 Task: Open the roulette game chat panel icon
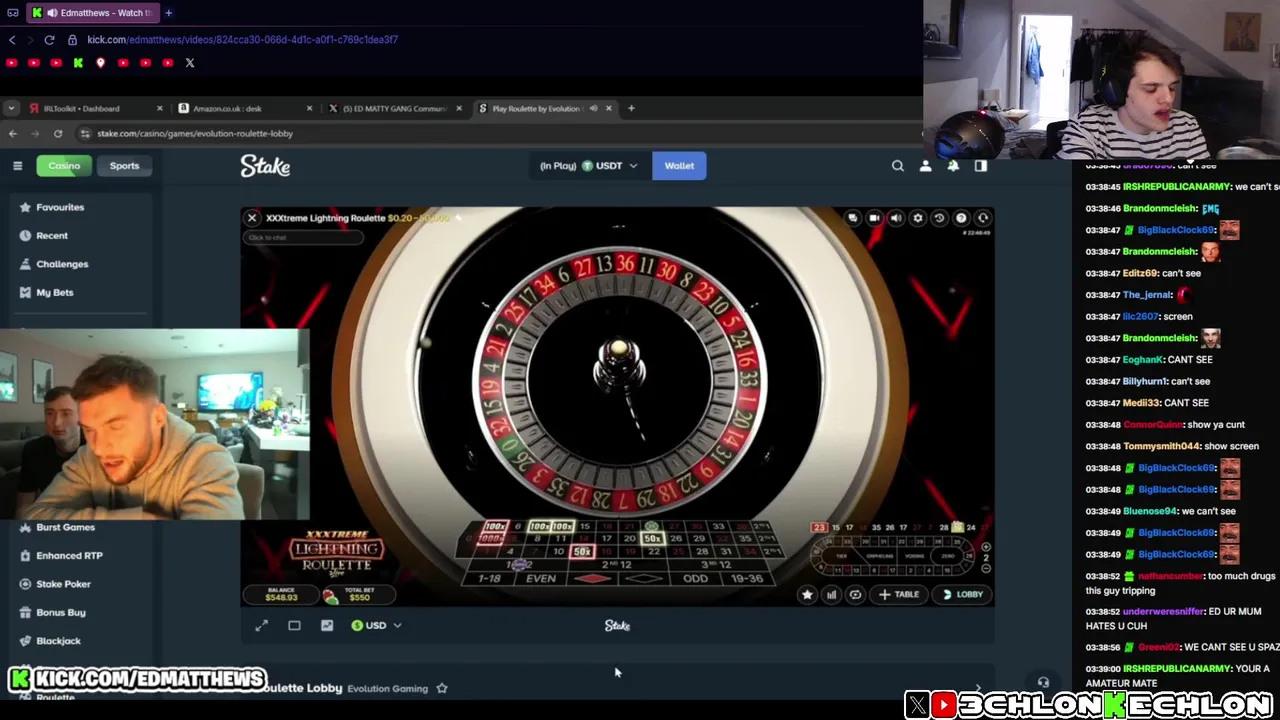(x=852, y=218)
